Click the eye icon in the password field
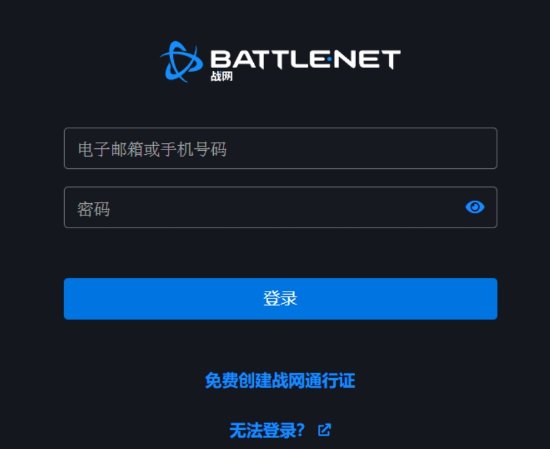The width and height of the screenshot is (550, 449). click(x=475, y=207)
